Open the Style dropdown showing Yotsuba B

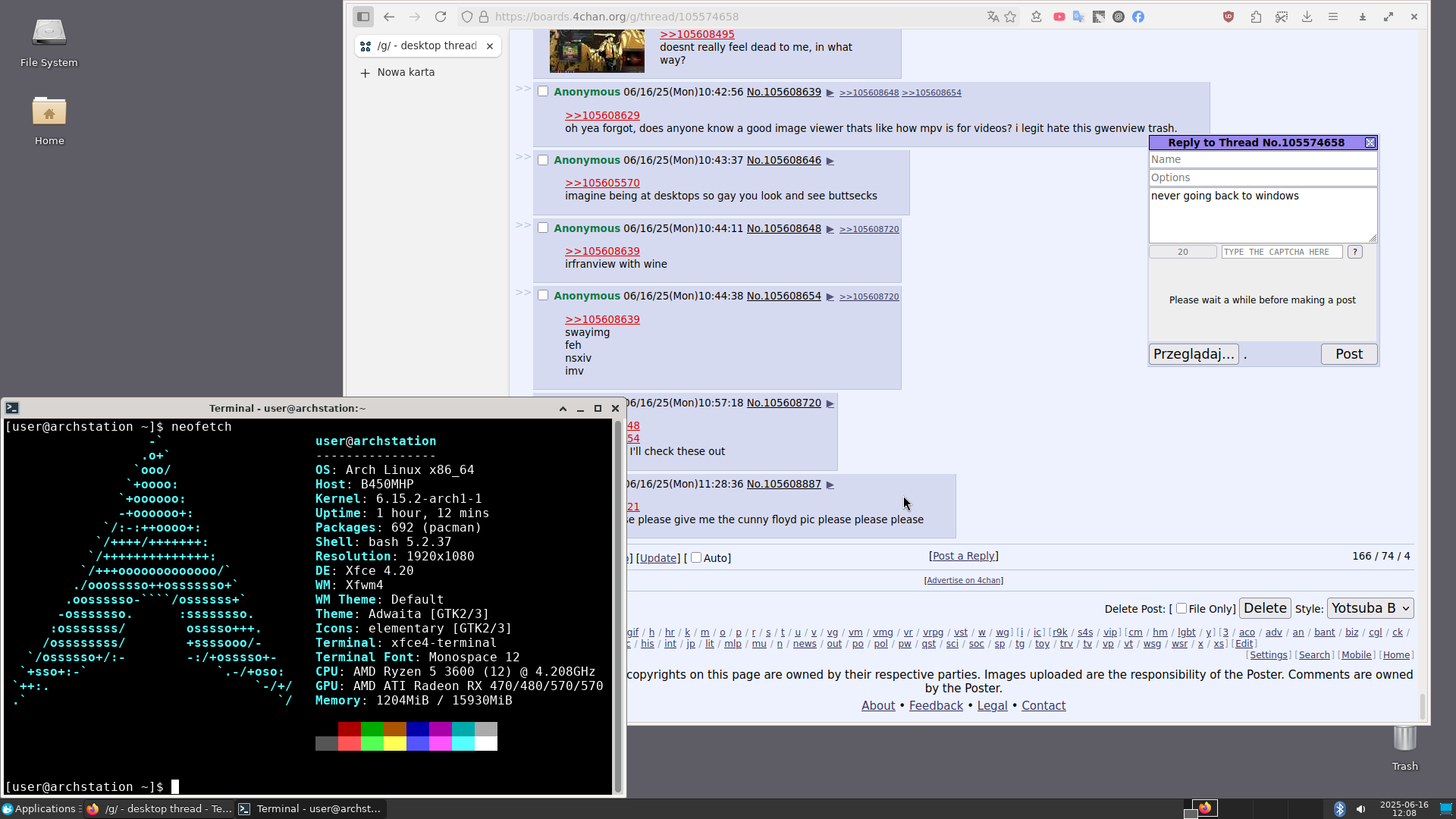1370,608
